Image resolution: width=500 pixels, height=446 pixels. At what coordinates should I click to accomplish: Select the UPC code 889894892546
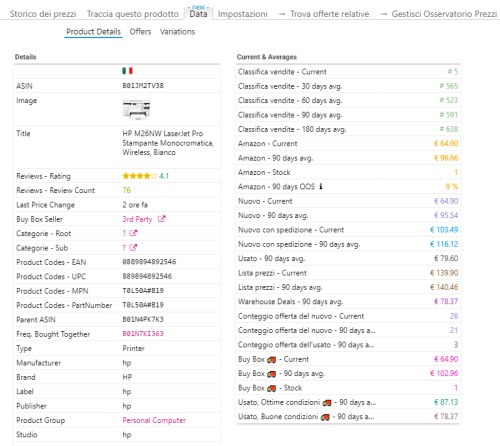coord(147,276)
